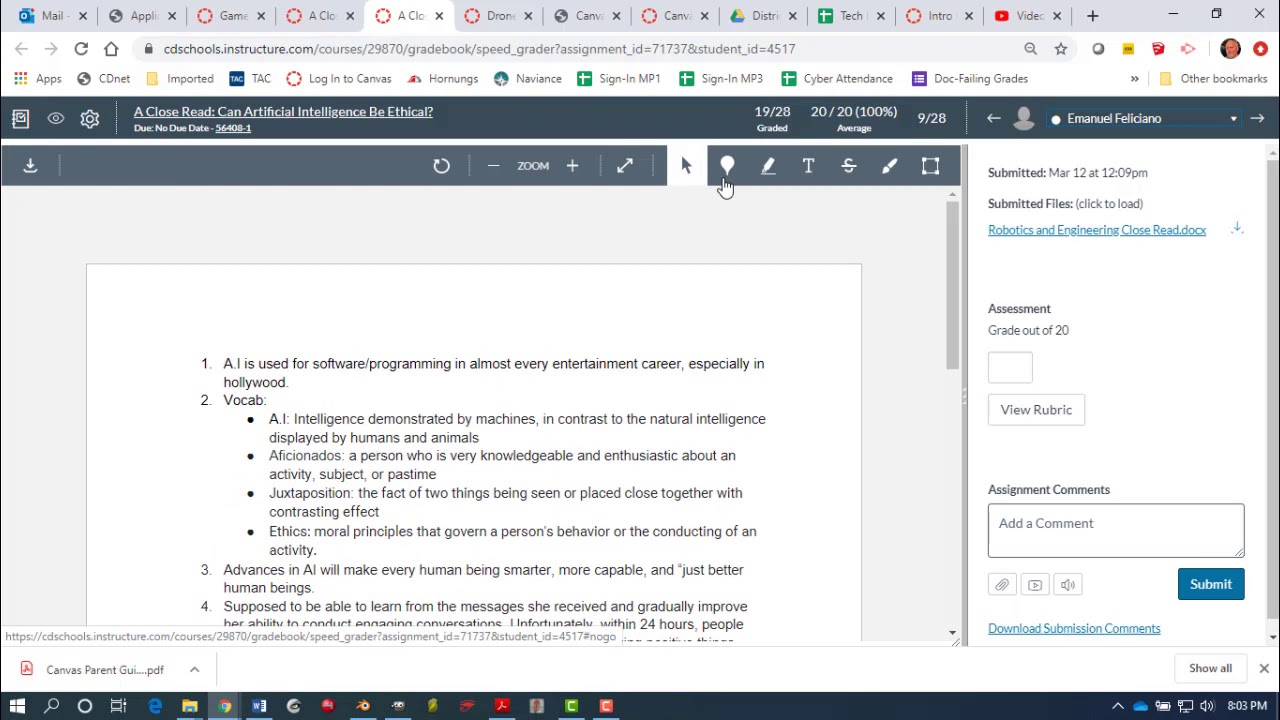Zoom in on the document with plus
Image resolution: width=1280 pixels, height=720 pixels.
pyautogui.click(x=572, y=166)
